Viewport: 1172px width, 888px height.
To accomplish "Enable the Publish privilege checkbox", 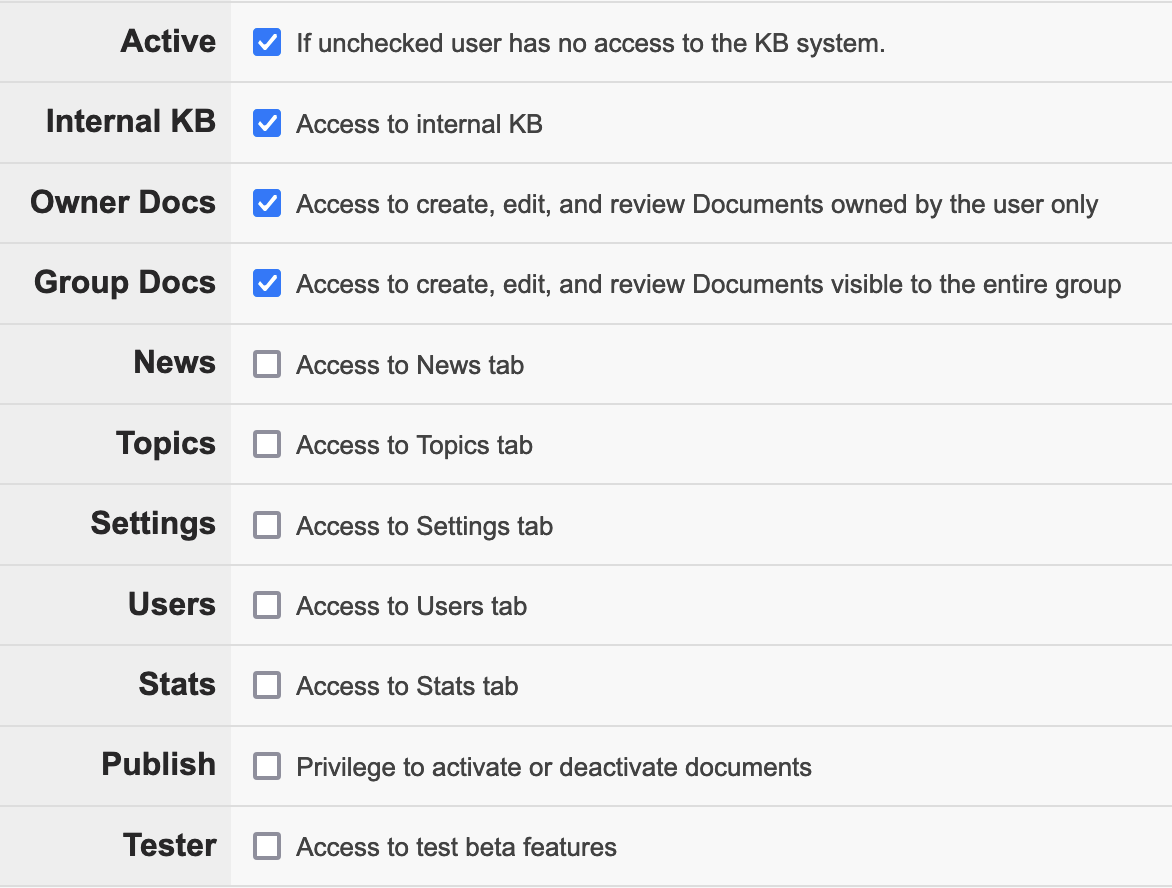I will (267, 766).
